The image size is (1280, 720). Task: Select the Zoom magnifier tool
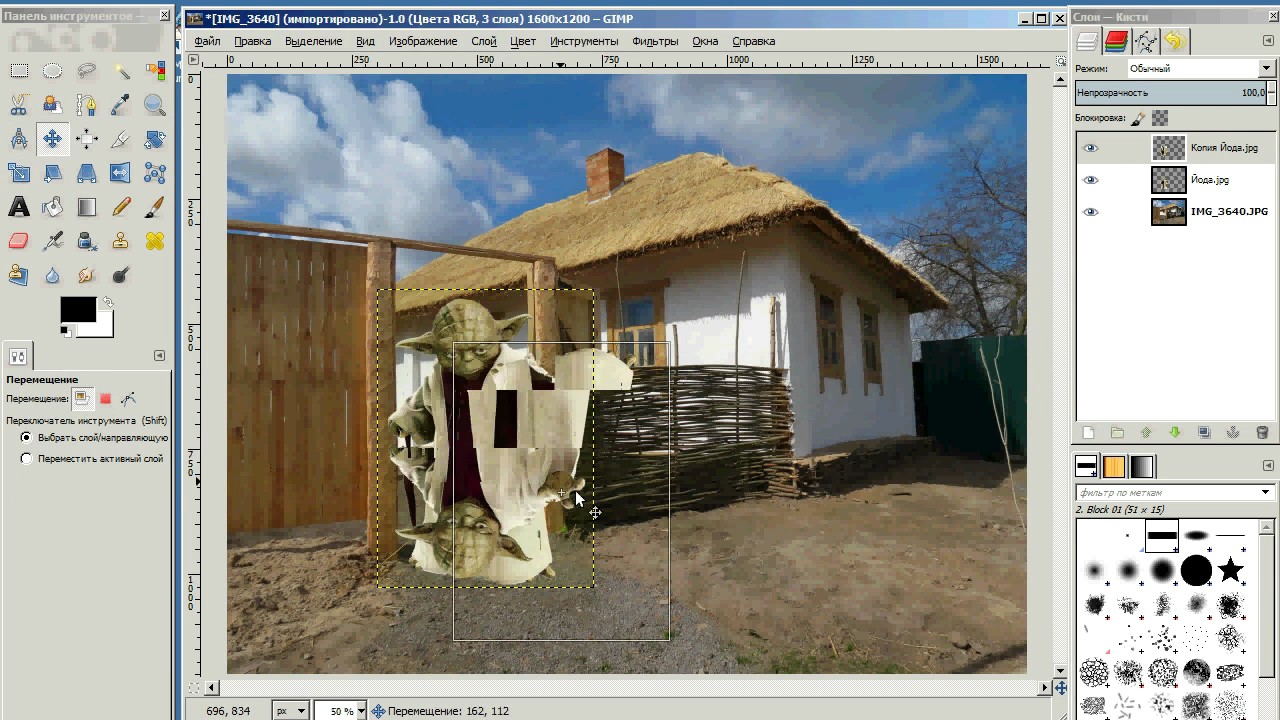[x=155, y=105]
